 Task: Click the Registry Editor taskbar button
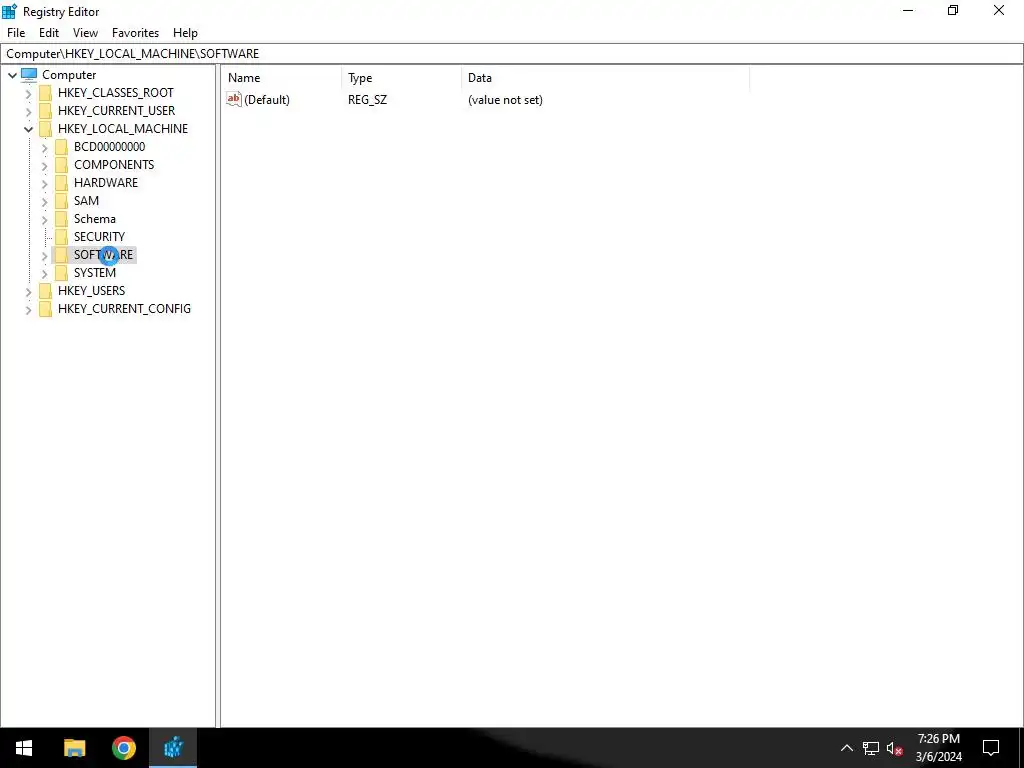(173, 748)
